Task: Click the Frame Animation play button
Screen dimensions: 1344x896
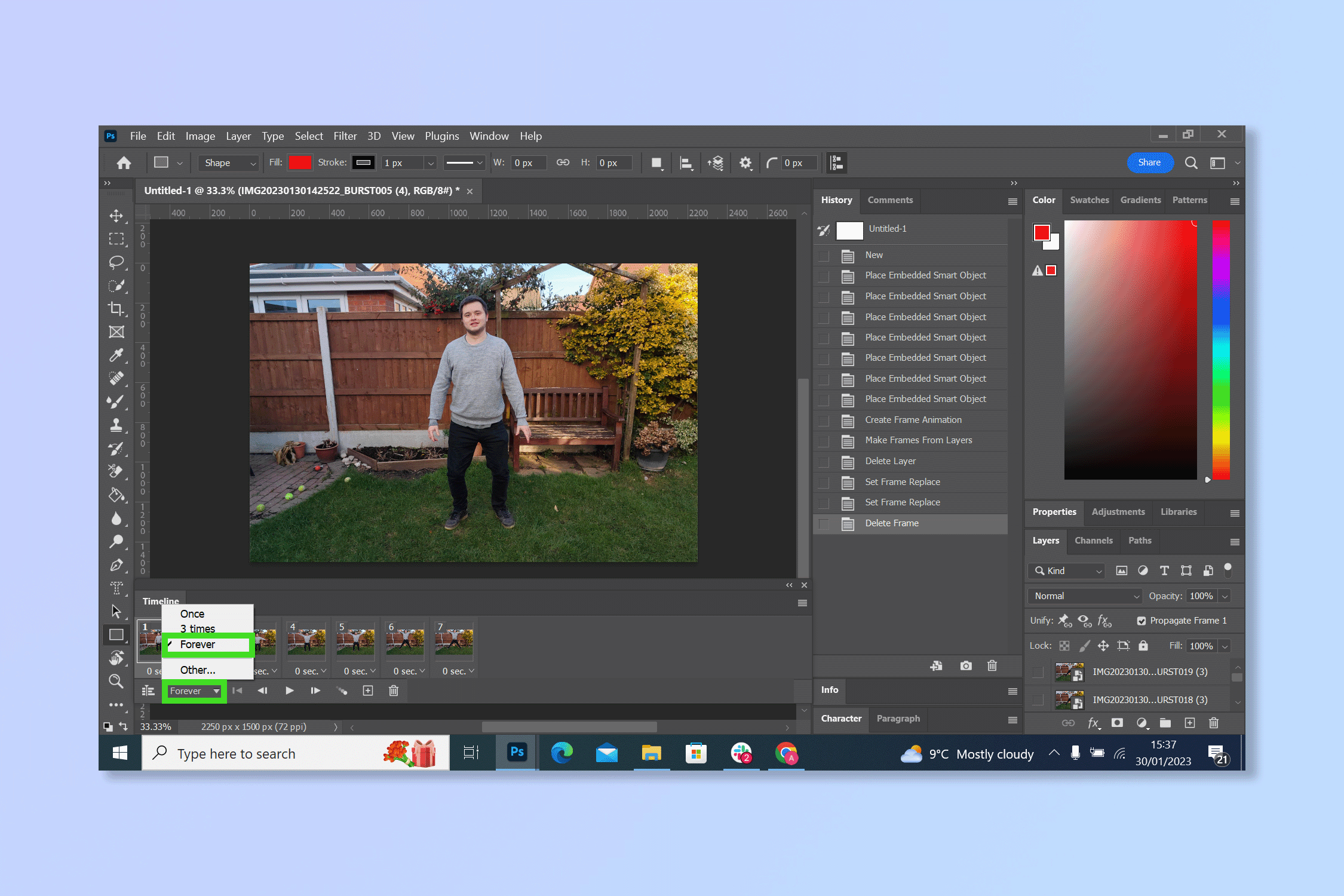Action: [289, 691]
